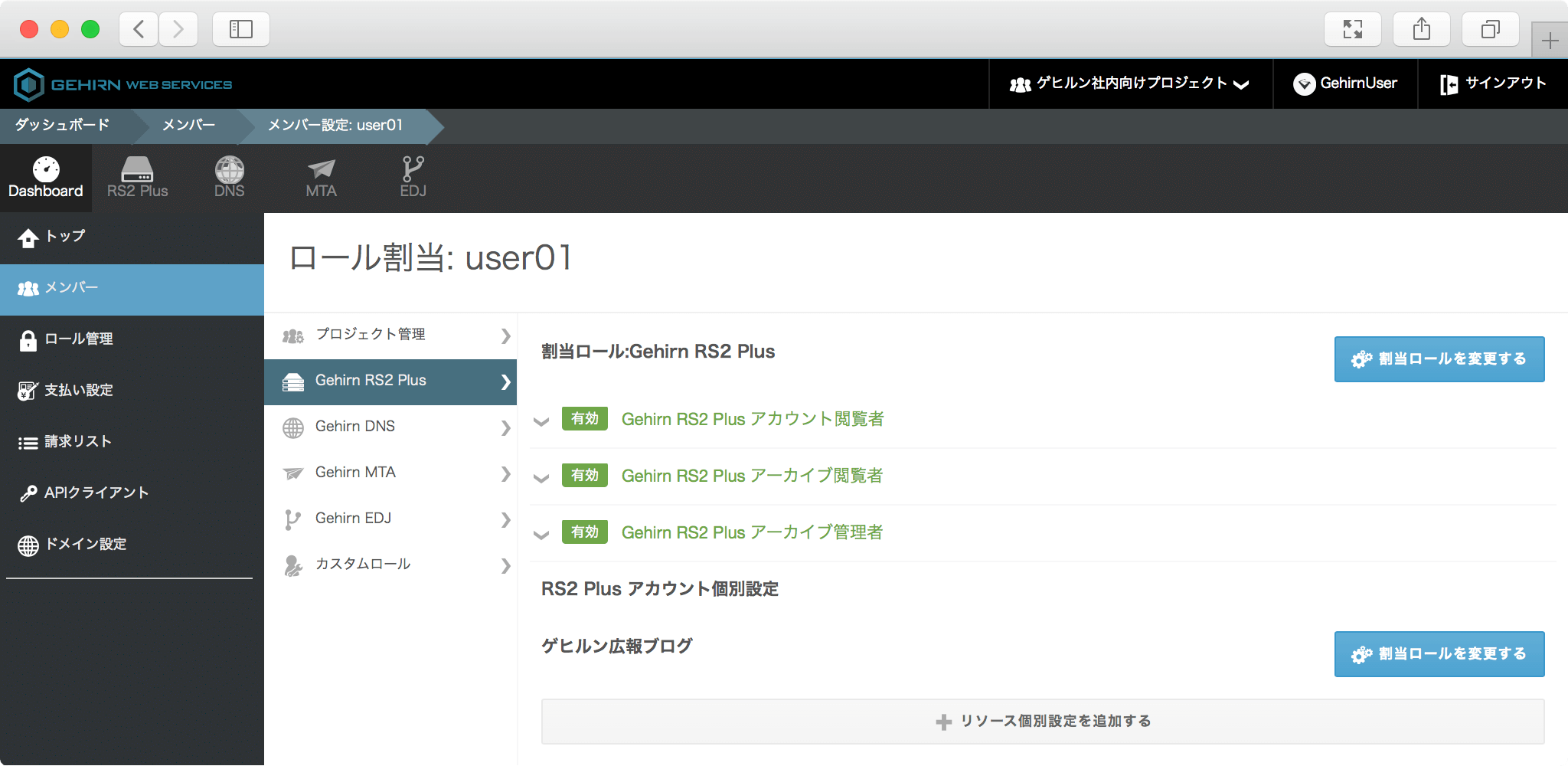
Task: Click the top 割当ロールを変更する button
Action: (1439, 359)
